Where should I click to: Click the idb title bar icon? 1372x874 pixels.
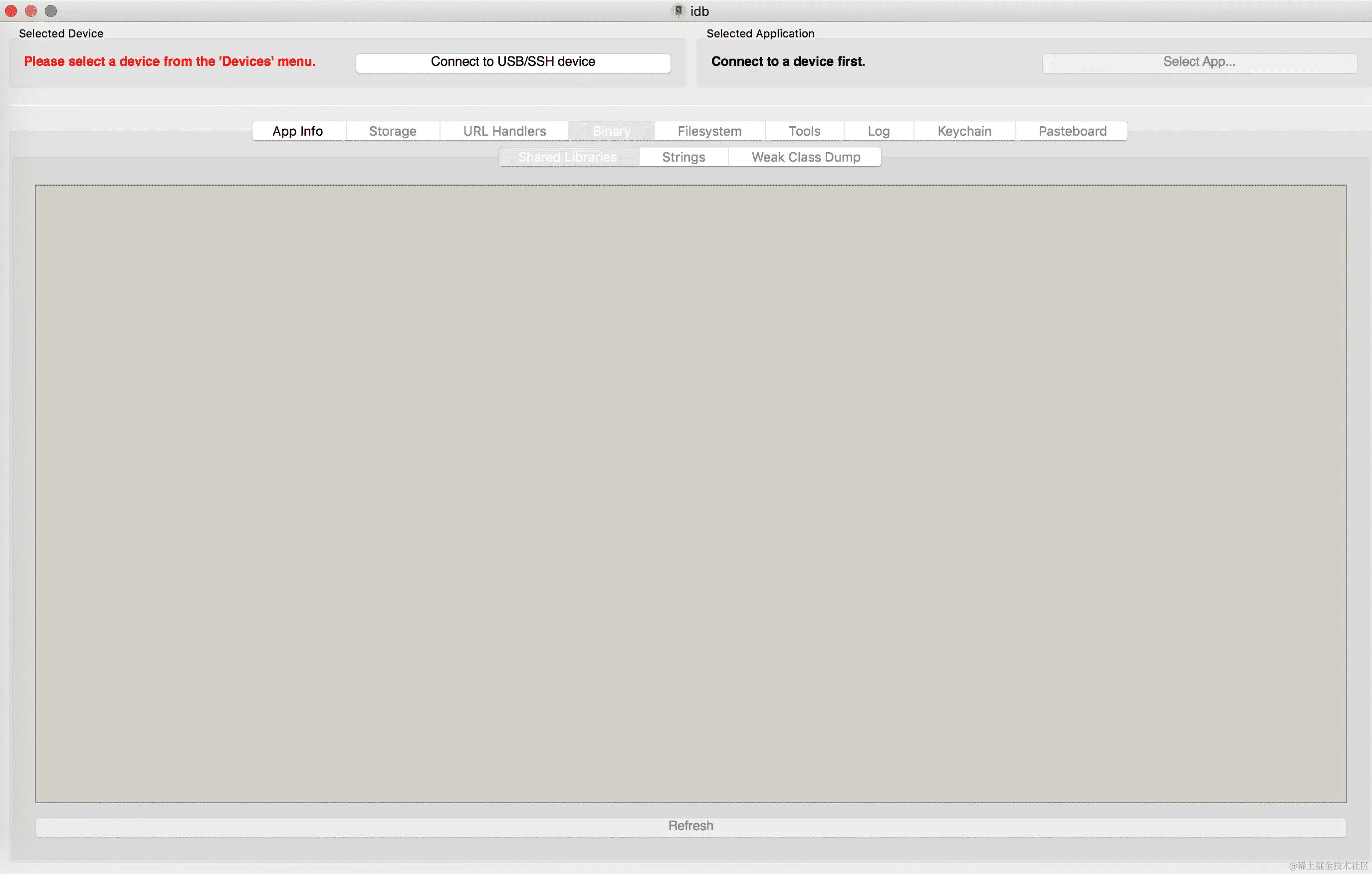pos(678,11)
